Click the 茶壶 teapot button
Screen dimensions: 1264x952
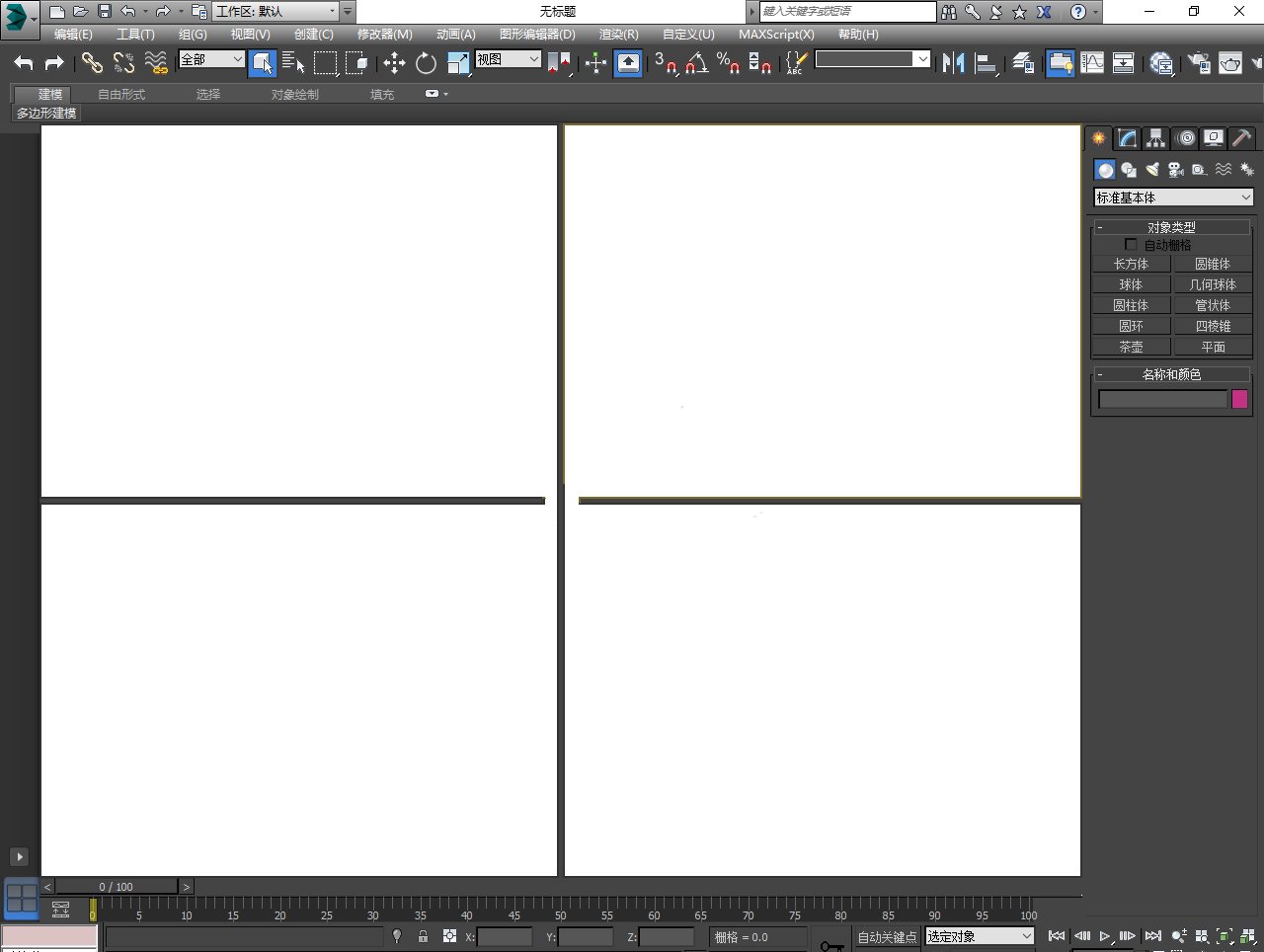tap(1131, 347)
